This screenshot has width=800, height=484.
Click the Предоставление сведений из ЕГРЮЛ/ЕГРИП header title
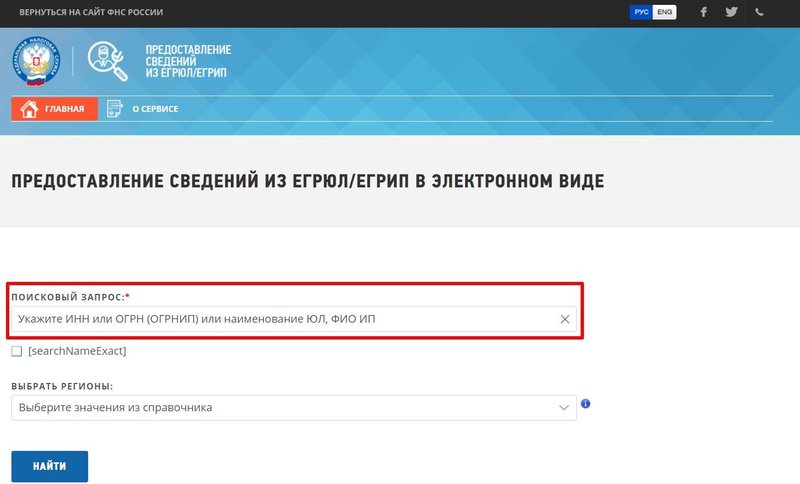[x=188, y=63]
